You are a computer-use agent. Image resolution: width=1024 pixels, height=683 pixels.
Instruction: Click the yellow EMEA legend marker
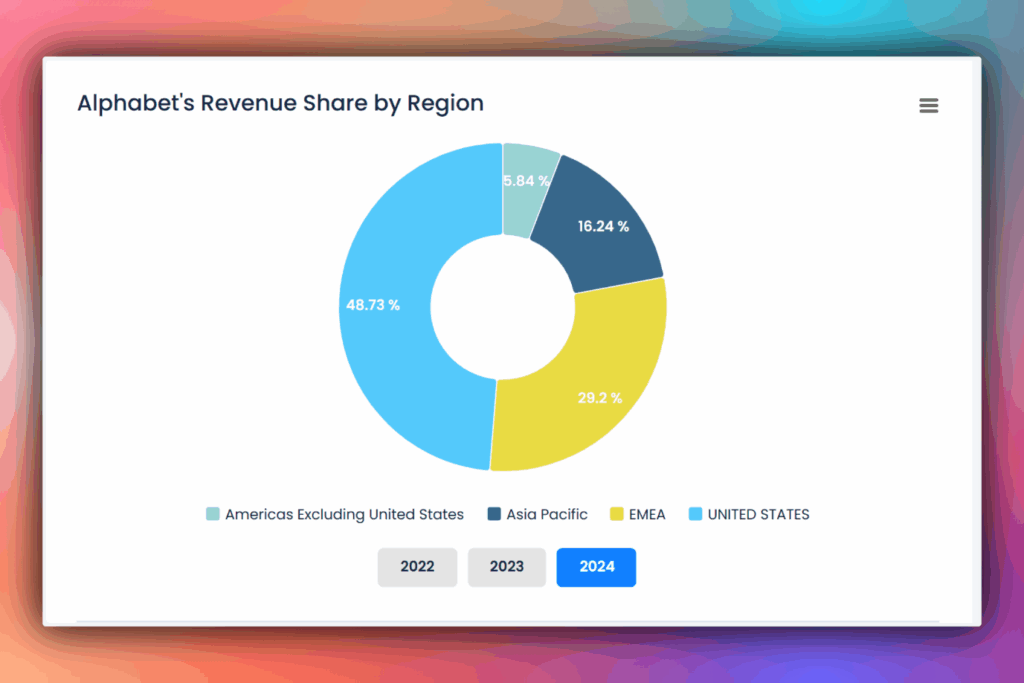616,513
